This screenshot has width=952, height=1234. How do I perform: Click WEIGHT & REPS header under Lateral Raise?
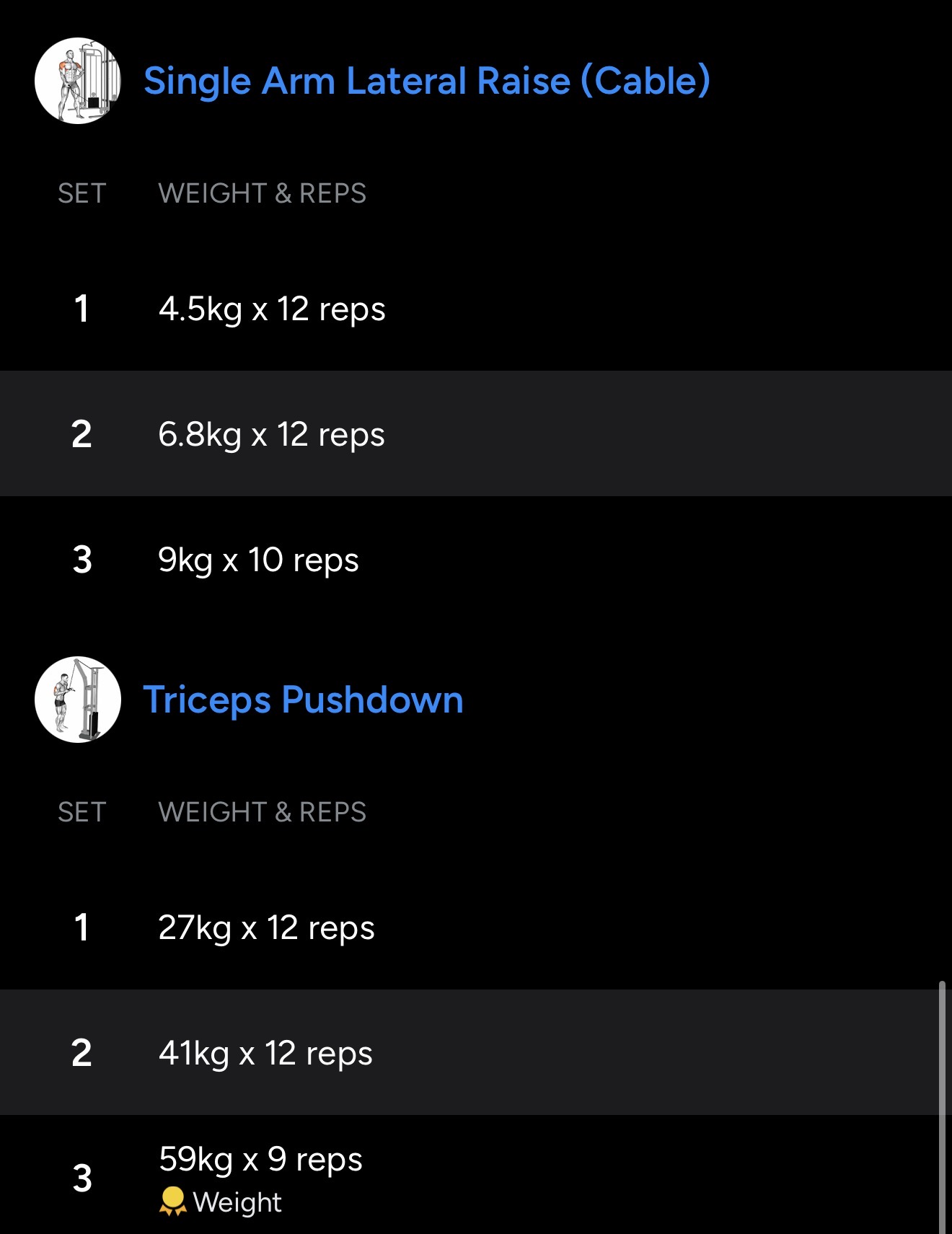[262, 193]
